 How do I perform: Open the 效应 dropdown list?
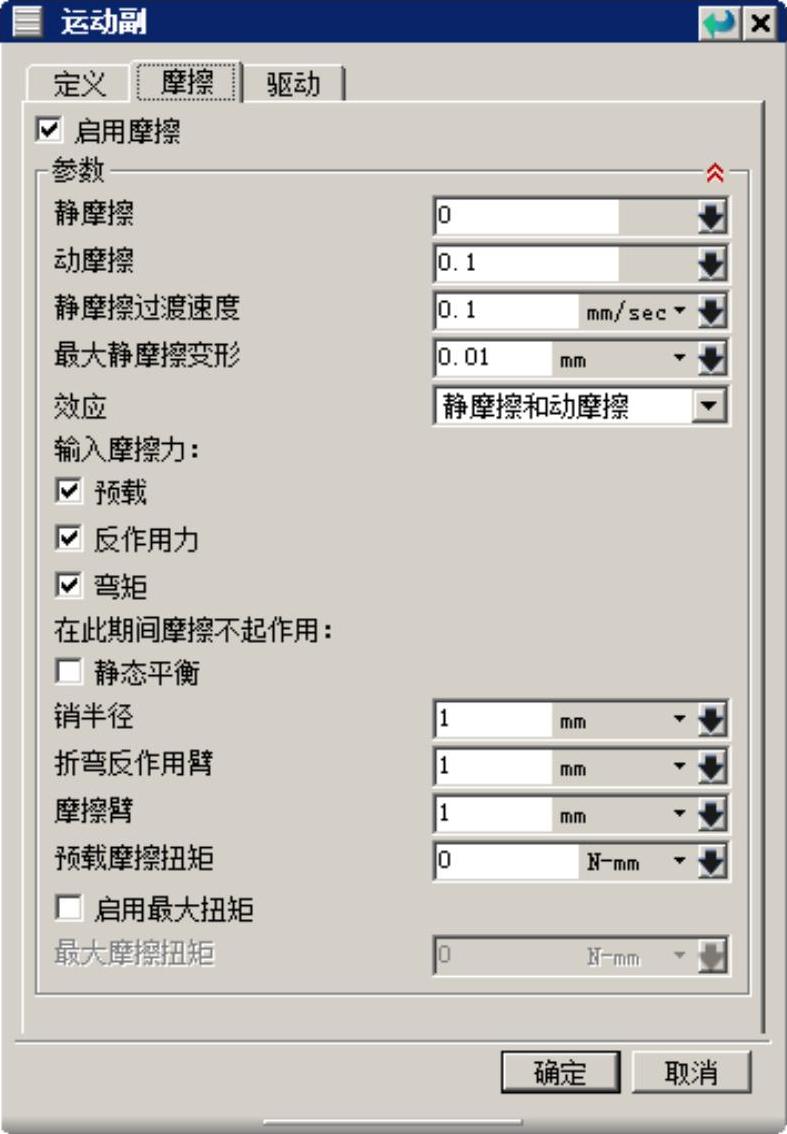click(709, 406)
